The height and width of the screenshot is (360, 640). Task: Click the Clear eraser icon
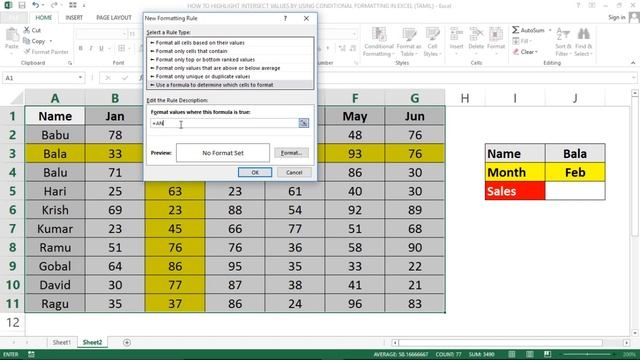point(516,51)
